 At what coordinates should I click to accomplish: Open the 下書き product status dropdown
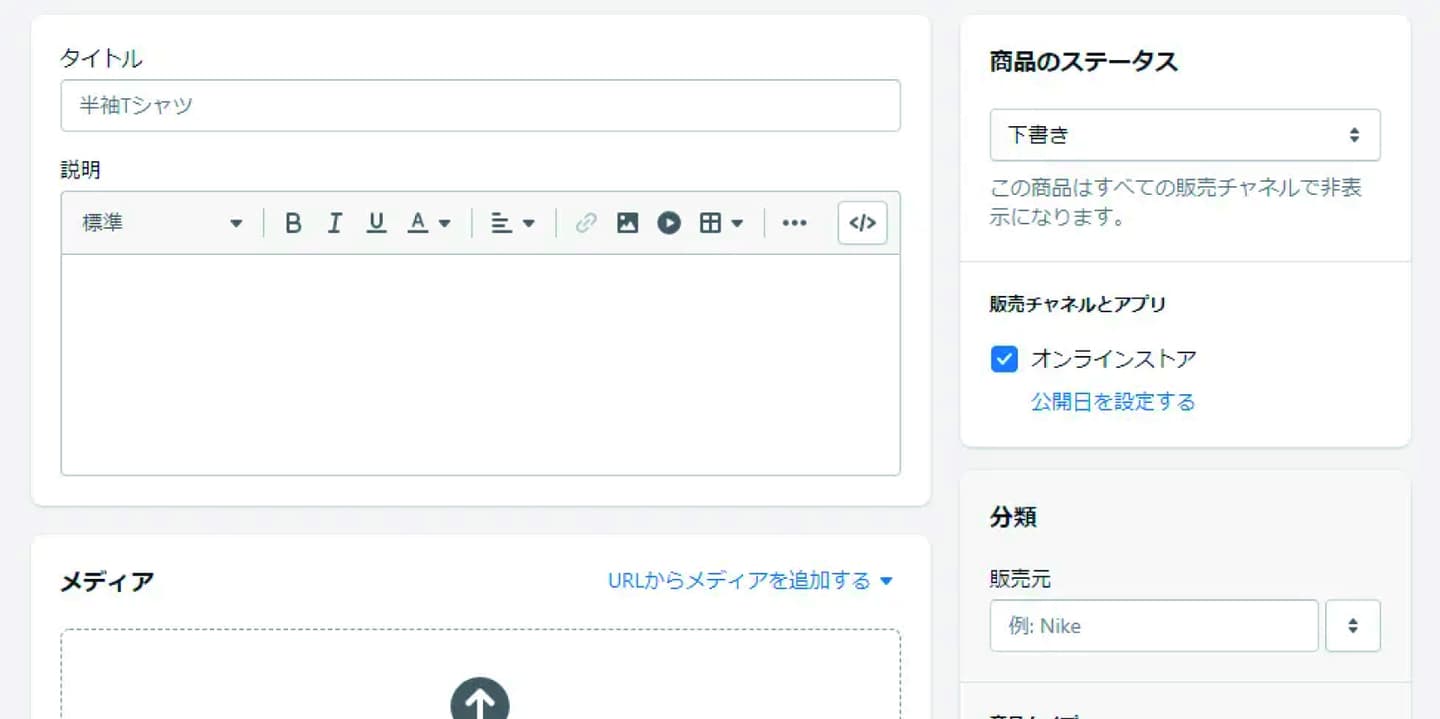[x=1184, y=135]
